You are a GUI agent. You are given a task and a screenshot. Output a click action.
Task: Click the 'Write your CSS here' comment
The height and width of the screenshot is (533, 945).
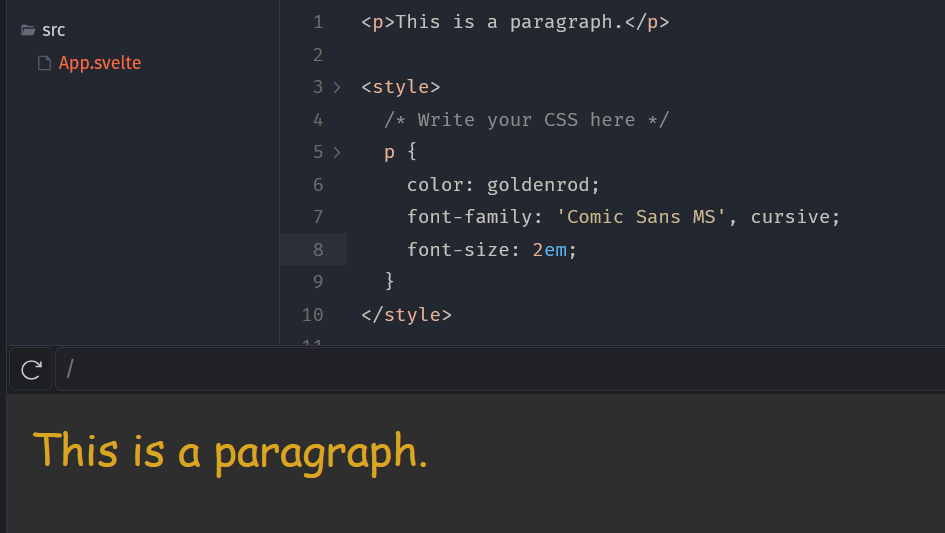(526, 120)
